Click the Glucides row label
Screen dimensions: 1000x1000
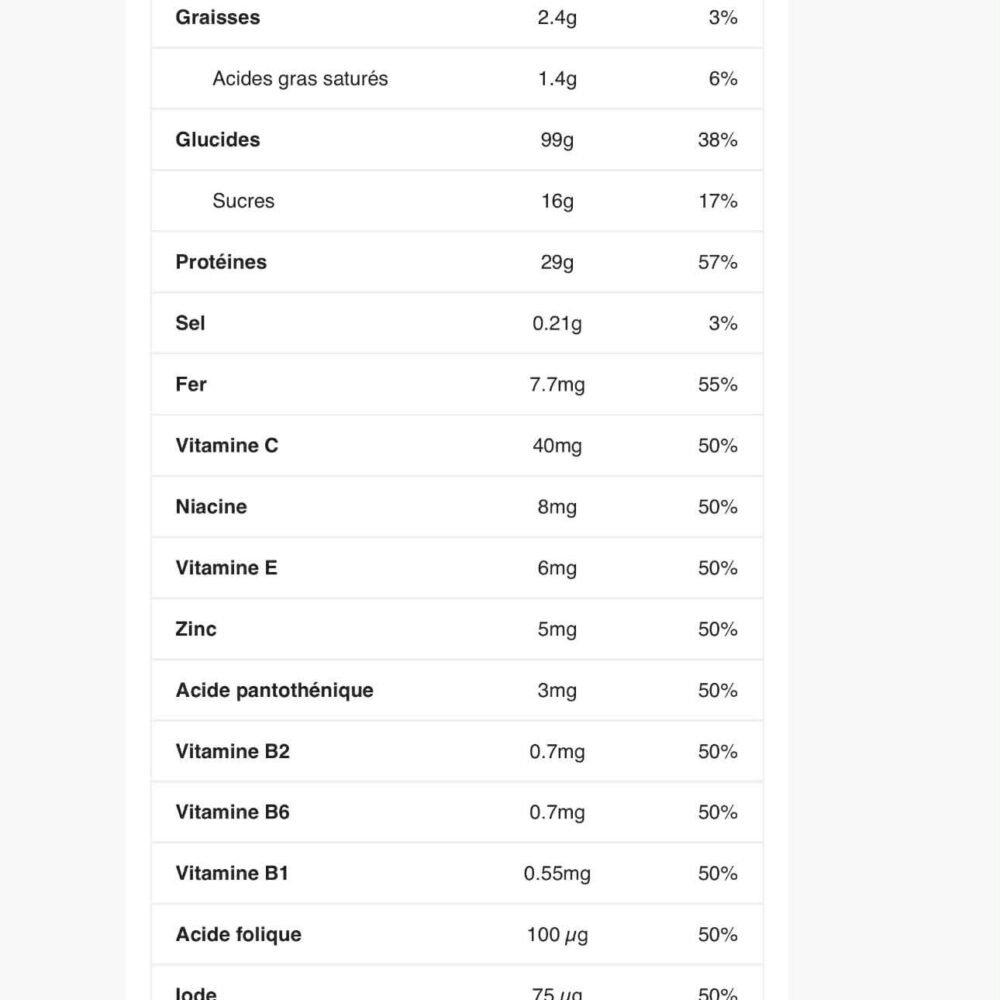tap(218, 139)
